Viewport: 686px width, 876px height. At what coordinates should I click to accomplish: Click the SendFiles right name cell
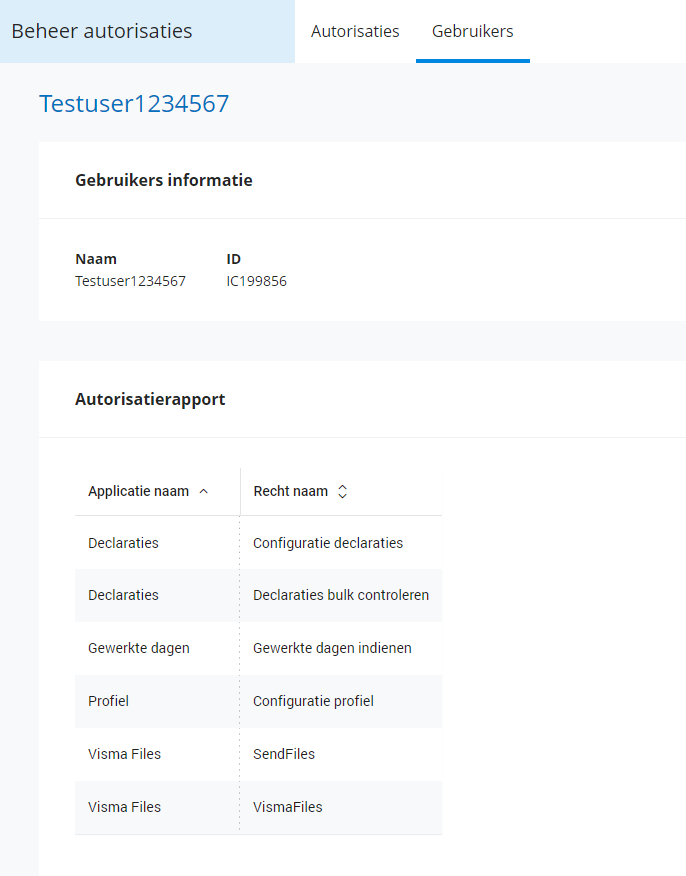(284, 754)
